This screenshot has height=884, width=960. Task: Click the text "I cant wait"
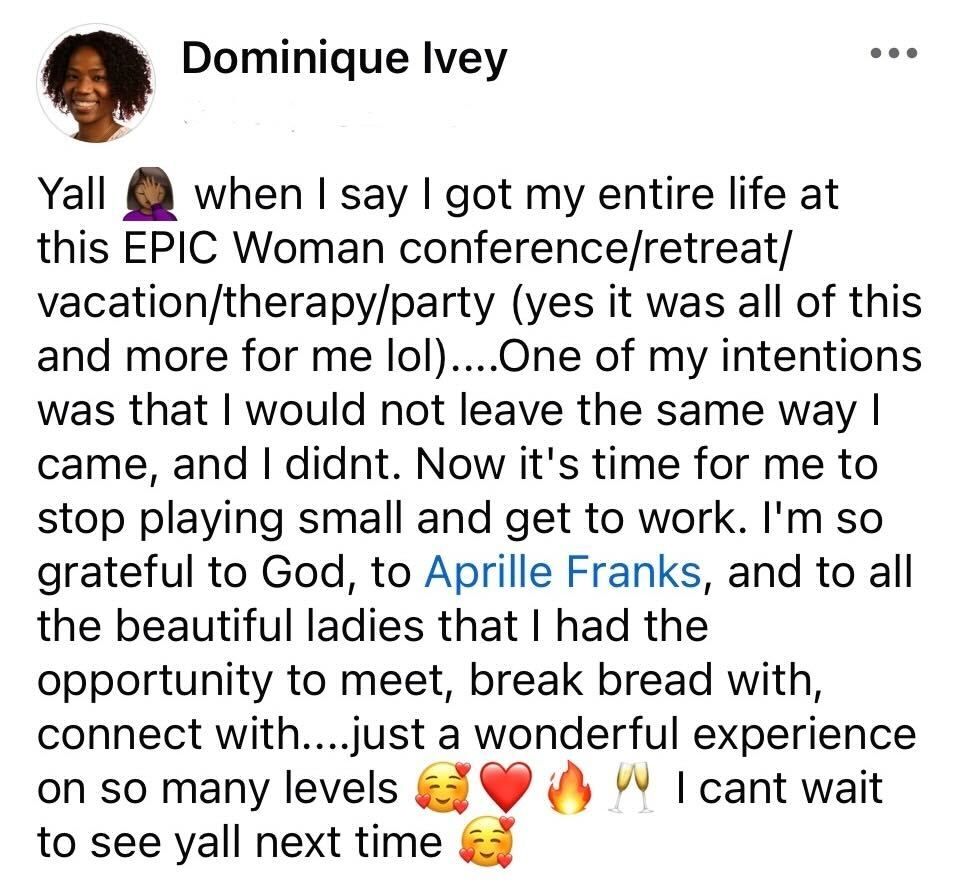pyautogui.click(x=779, y=789)
